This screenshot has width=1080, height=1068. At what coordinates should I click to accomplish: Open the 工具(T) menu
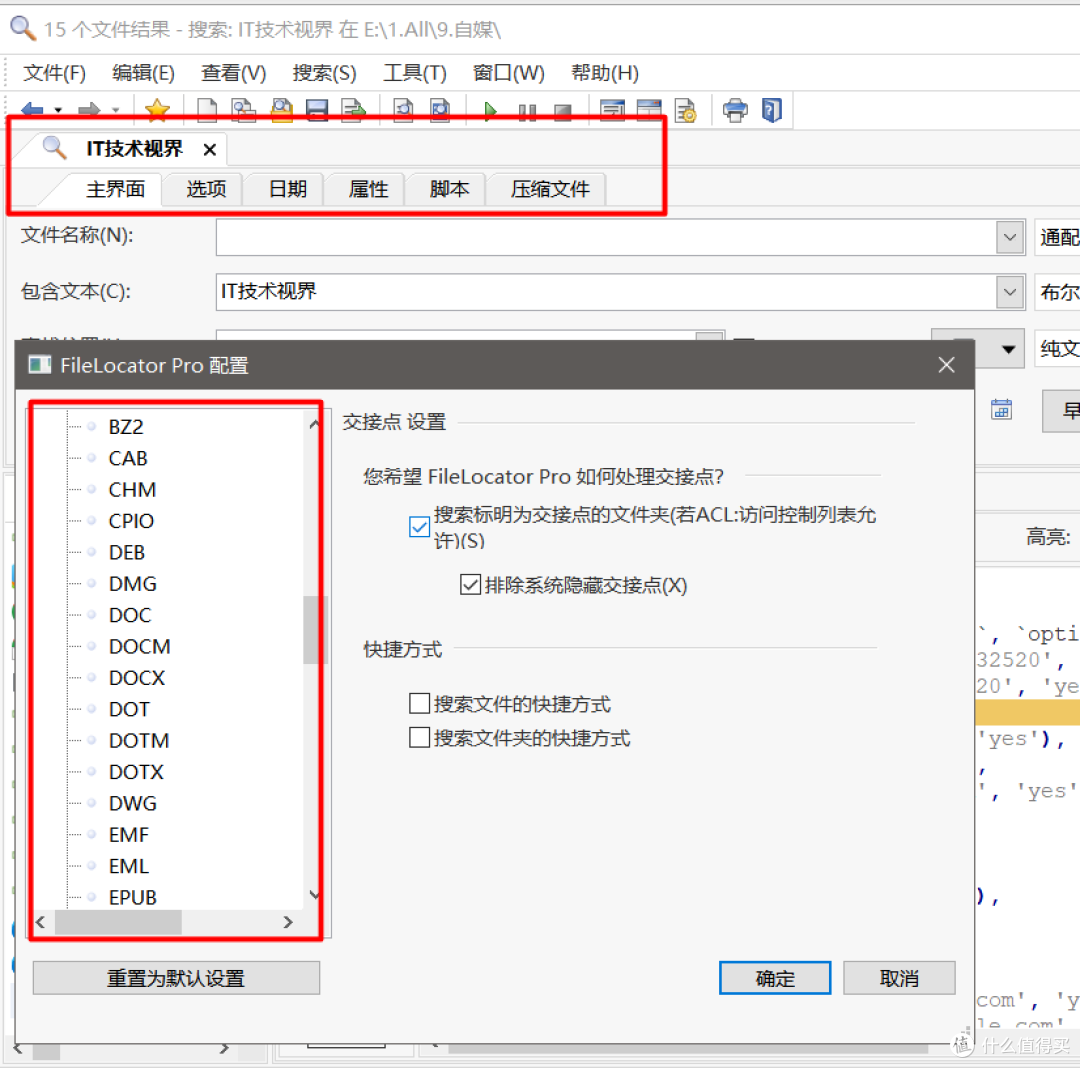(x=415, y=73)
